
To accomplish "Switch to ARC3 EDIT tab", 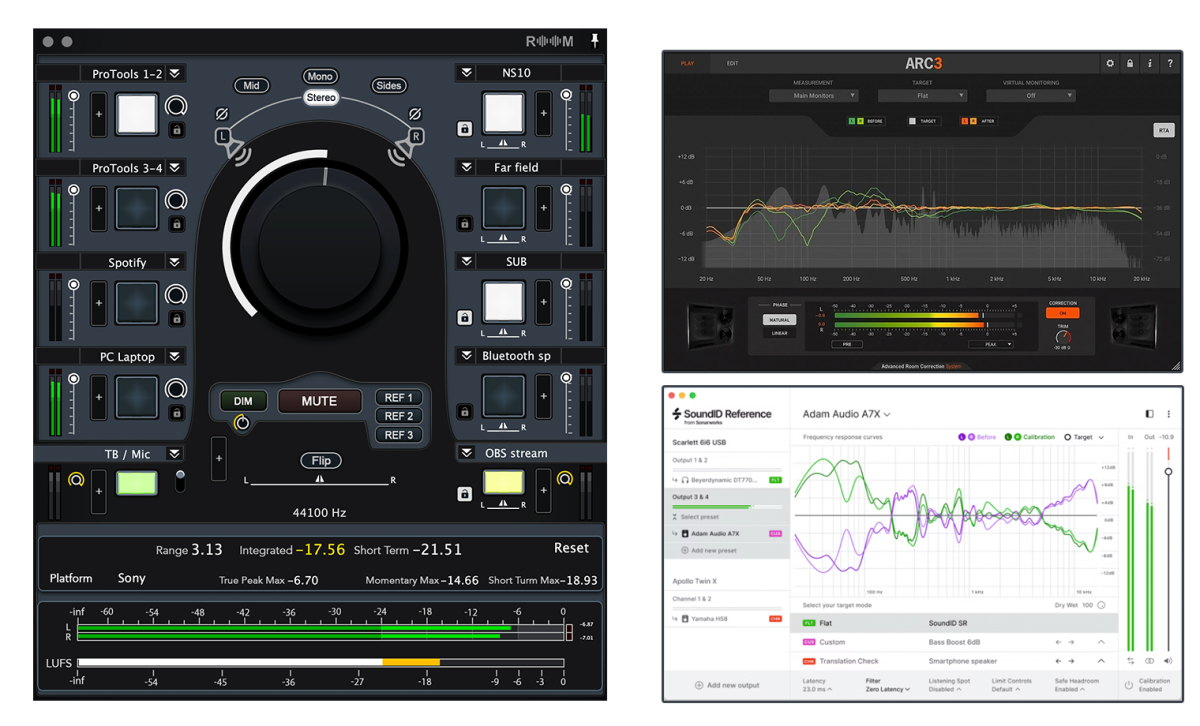I will pos(732,63).
